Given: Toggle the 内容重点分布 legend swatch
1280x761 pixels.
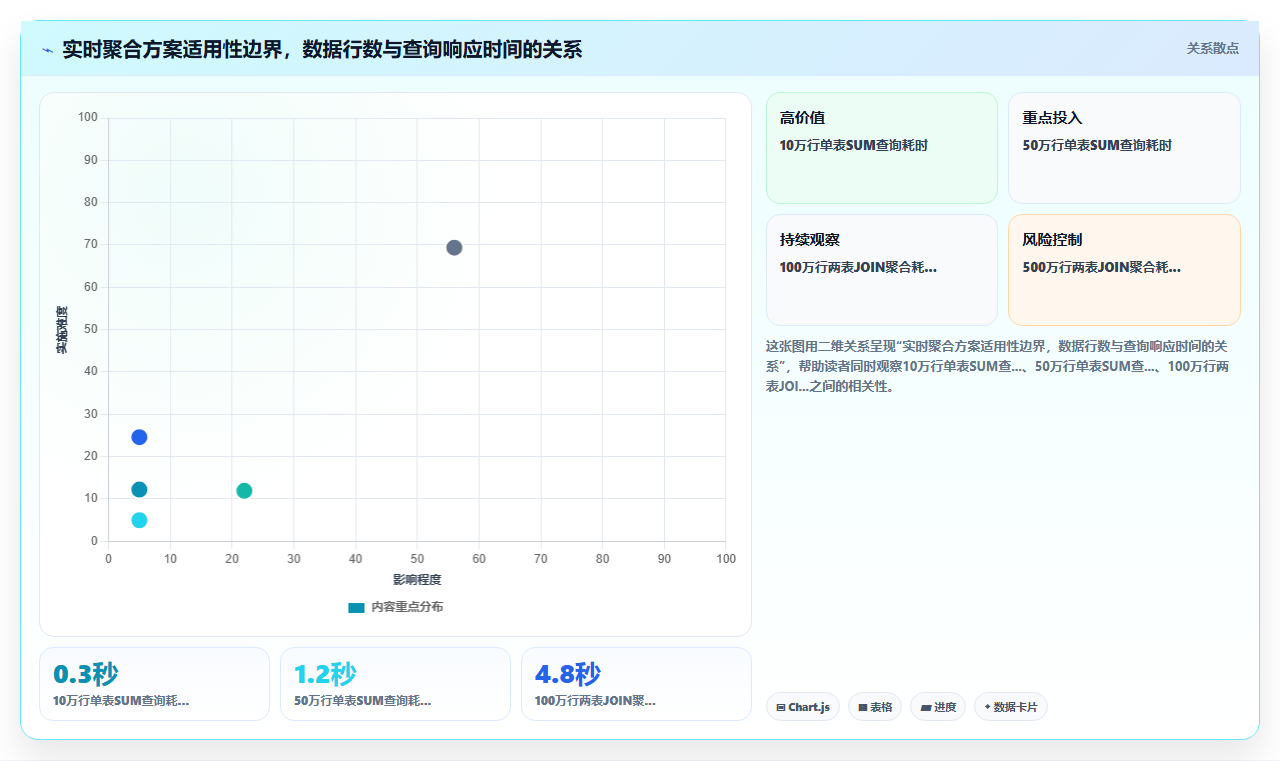Looking at the screenshot, I should 356,607.
